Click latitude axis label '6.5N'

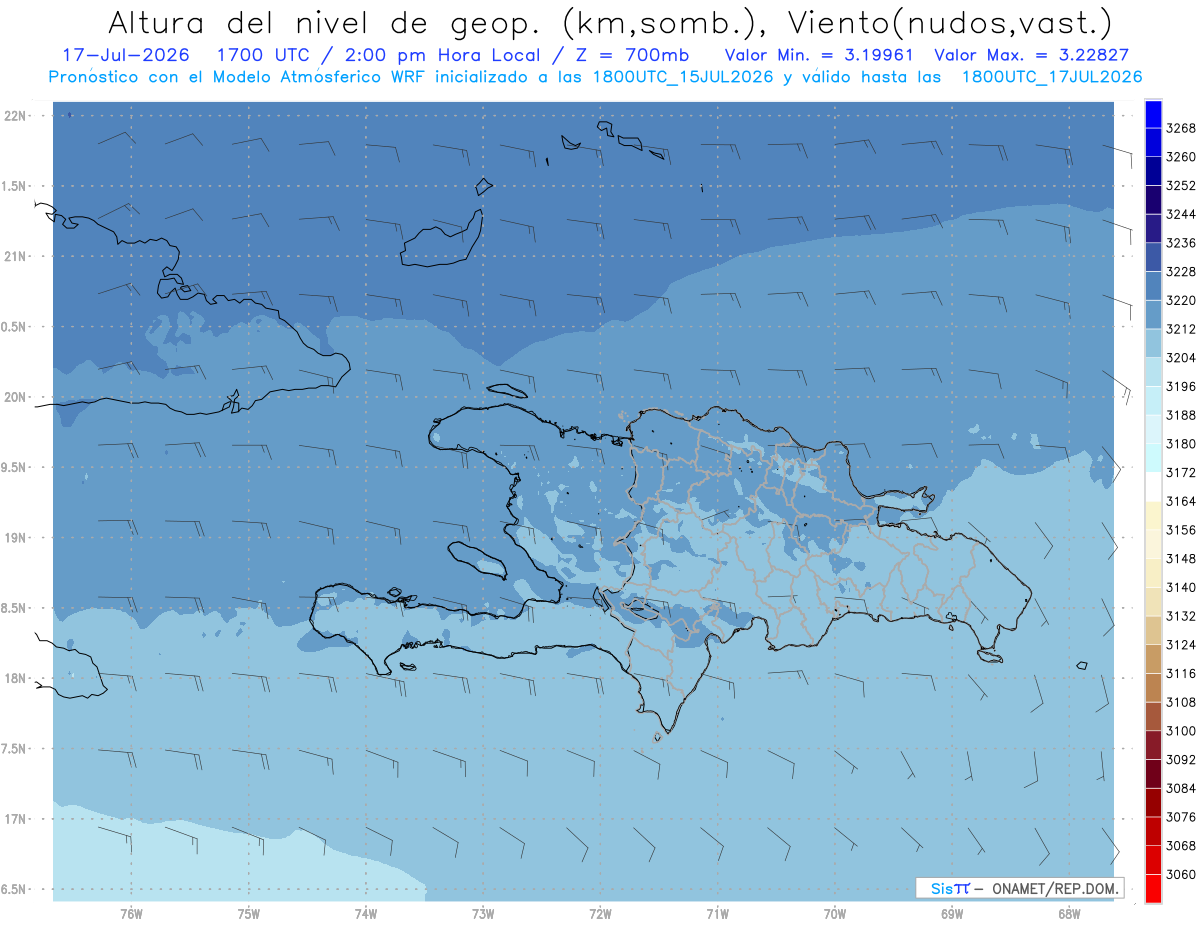click(x=15, y=890)
